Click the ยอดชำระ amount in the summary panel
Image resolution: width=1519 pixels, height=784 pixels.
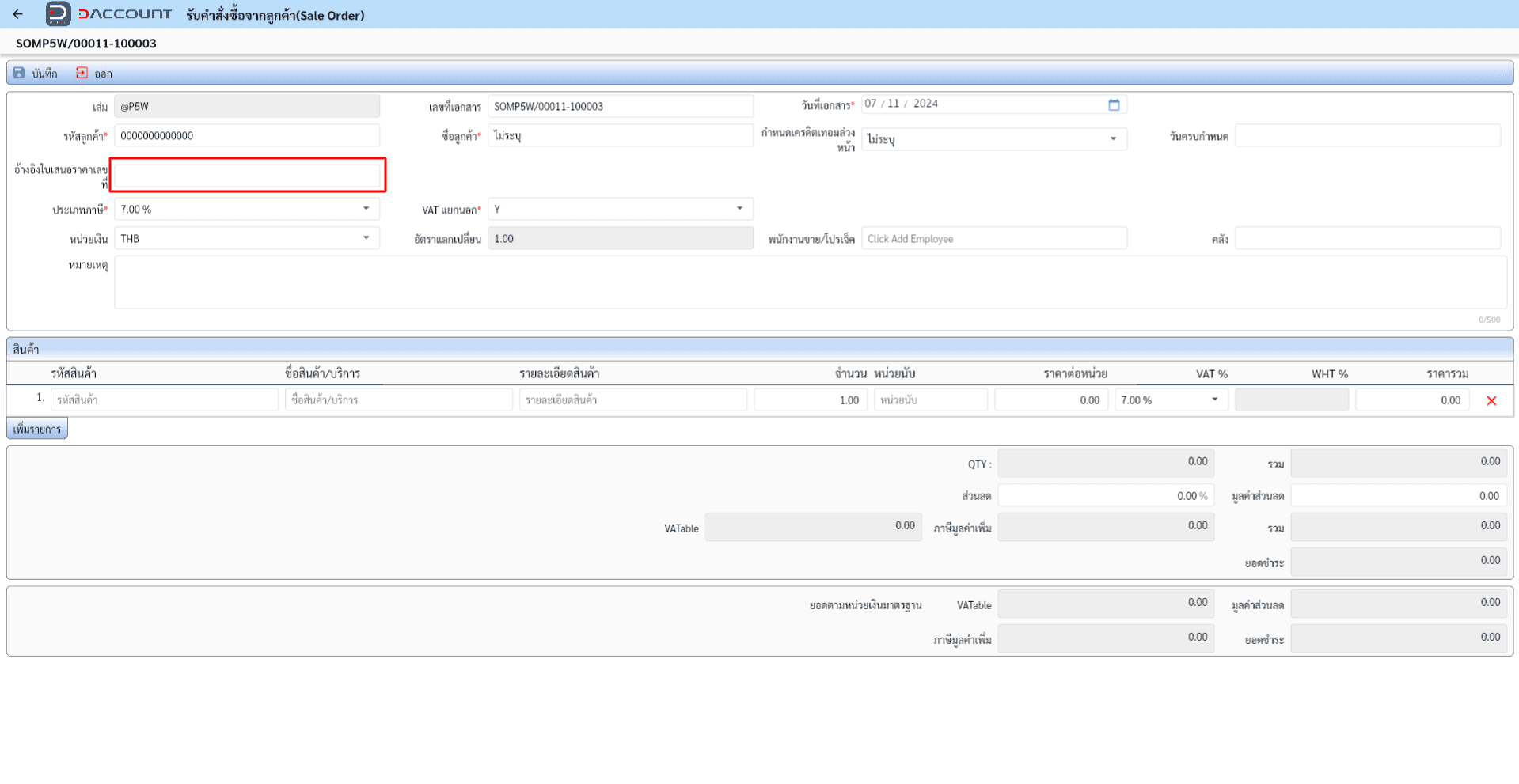tap(1399, 562)
